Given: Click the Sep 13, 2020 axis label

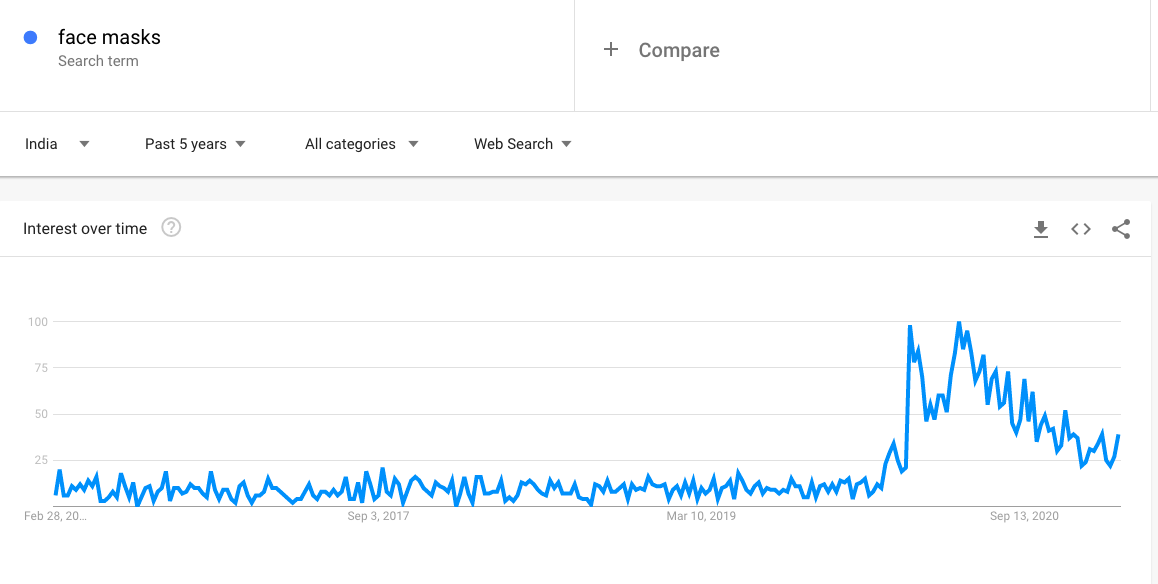Looking at the screenshot, I should click(x=1024, y=516).
